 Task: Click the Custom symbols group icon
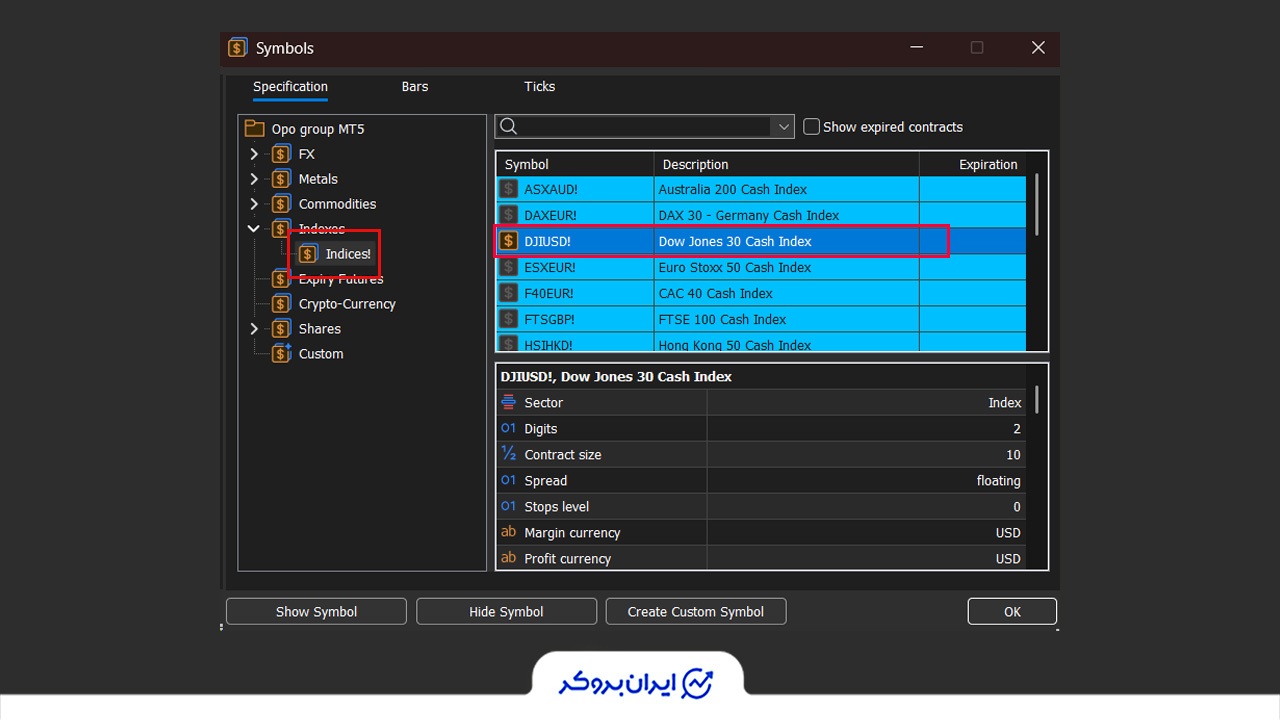click(282, 354)
